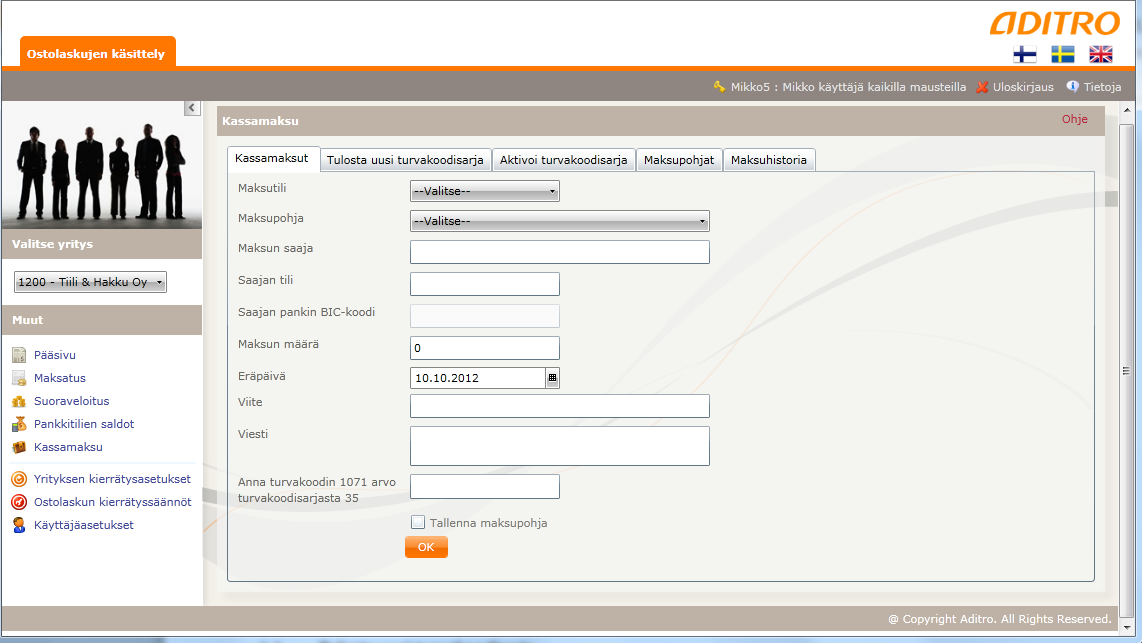Viewport: 1142px width, 643px height.
Task: Open the Suoraveloitus link
Action: [x=71, y=401]
